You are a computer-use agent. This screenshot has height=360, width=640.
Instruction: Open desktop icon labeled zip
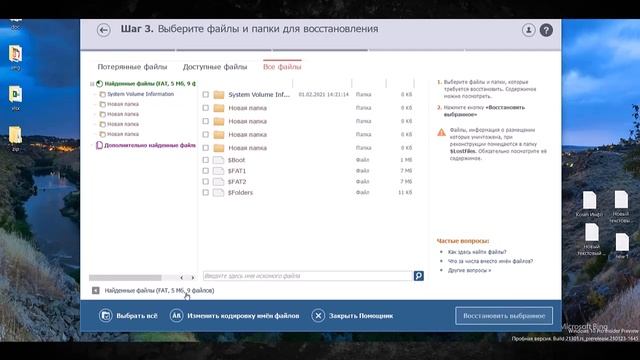15,138
